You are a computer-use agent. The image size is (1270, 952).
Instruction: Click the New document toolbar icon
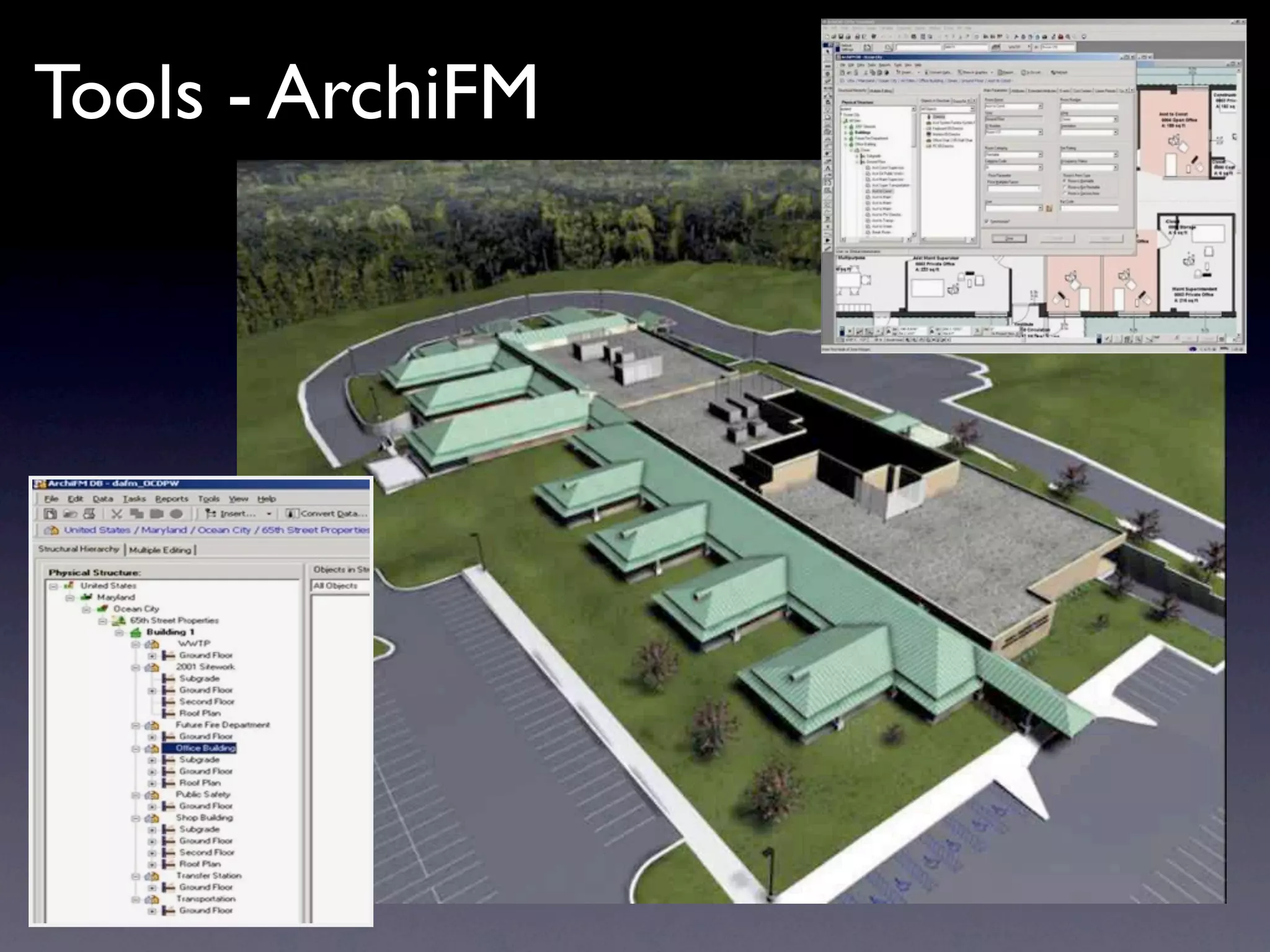coord(50,514)
